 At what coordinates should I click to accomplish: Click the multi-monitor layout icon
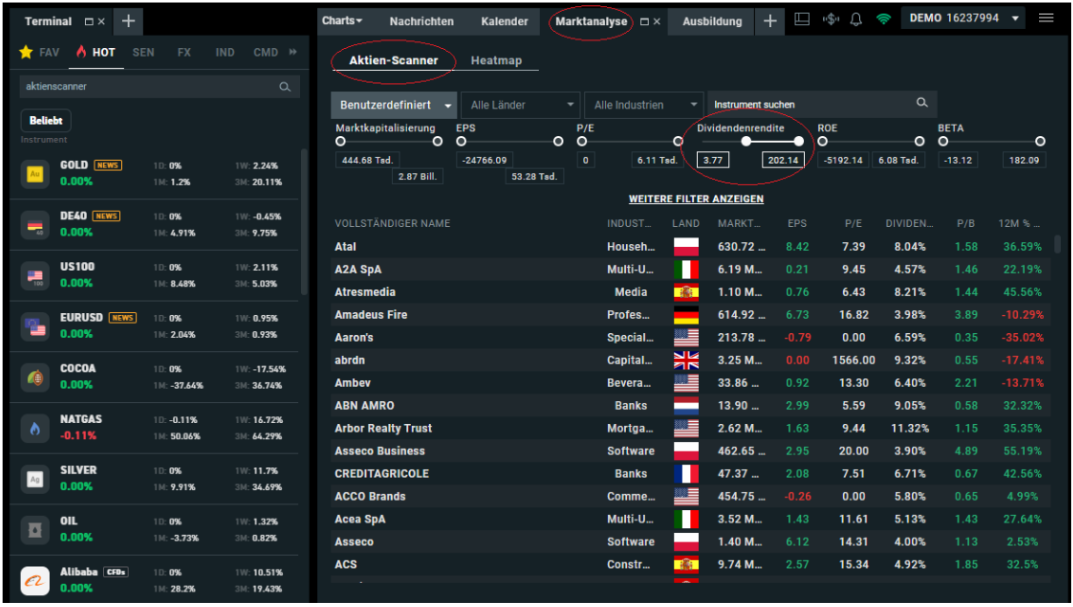pos(801,17)
